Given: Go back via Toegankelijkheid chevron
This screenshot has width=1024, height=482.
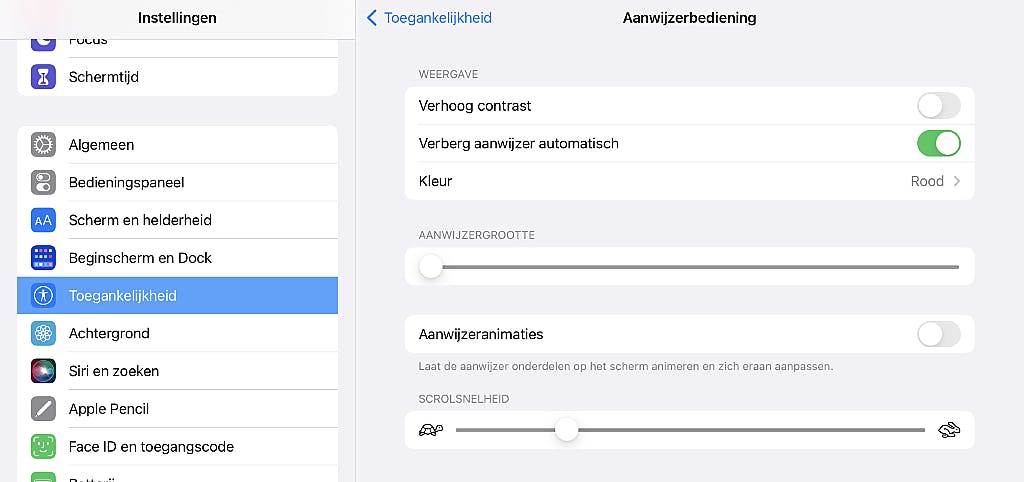Looking at the screenshot, I should click(373, 18).
